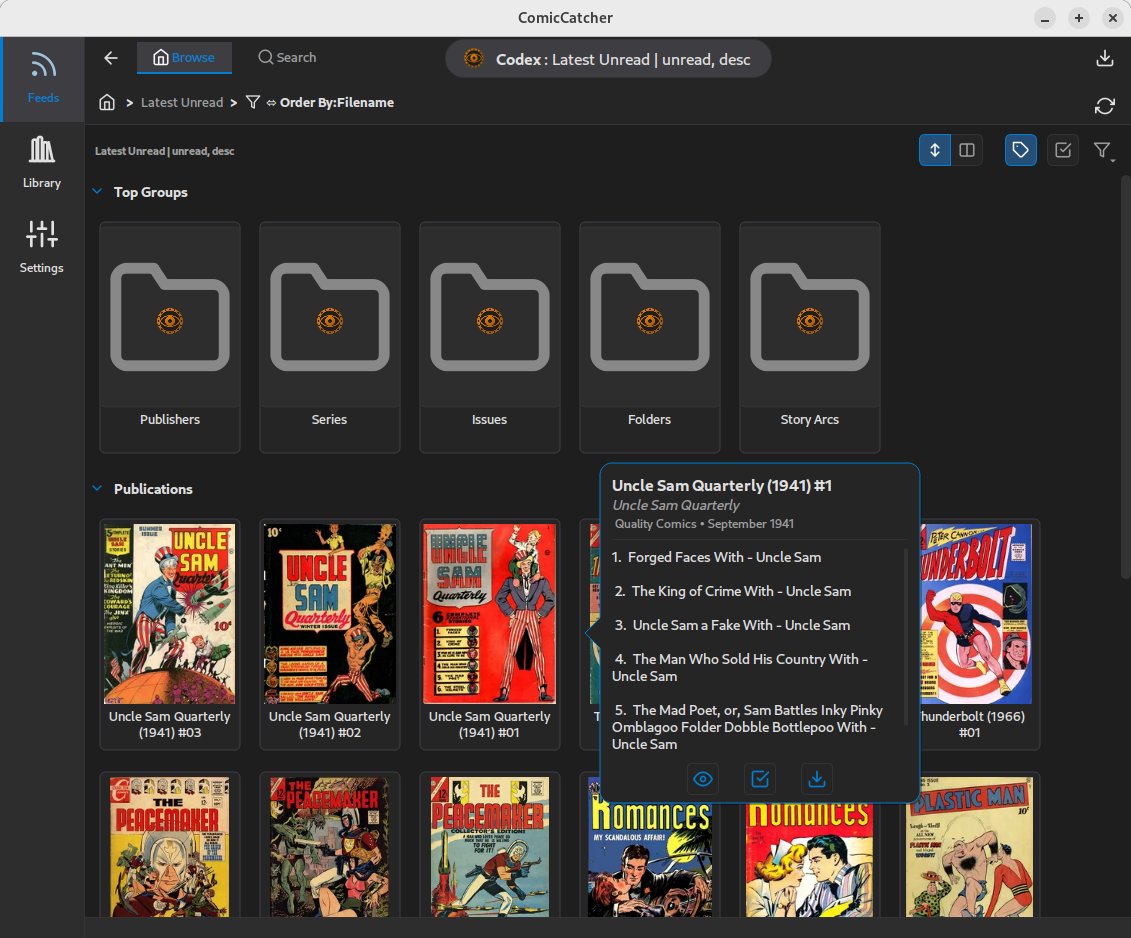Screen dimensions: 1131x938
Task: Open Settings in the sidebar
Action: 42,247
